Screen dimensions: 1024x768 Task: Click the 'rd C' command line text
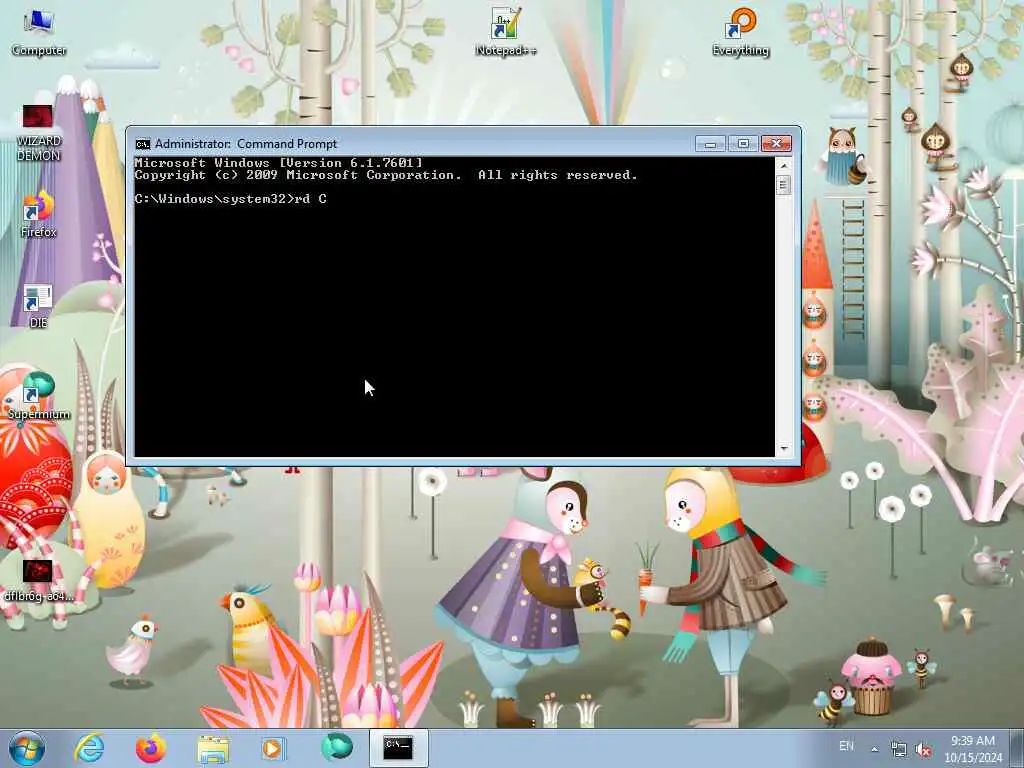pos(310,199)
